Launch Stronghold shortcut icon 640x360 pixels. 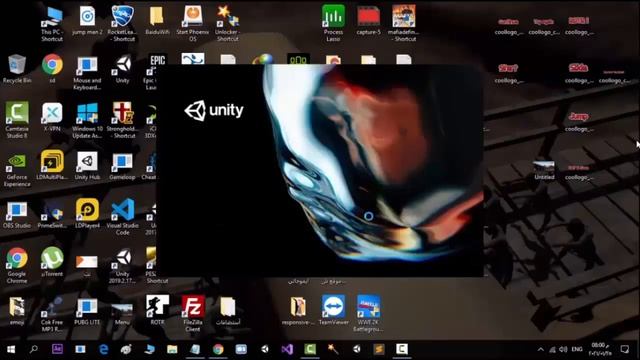point(122,120)
